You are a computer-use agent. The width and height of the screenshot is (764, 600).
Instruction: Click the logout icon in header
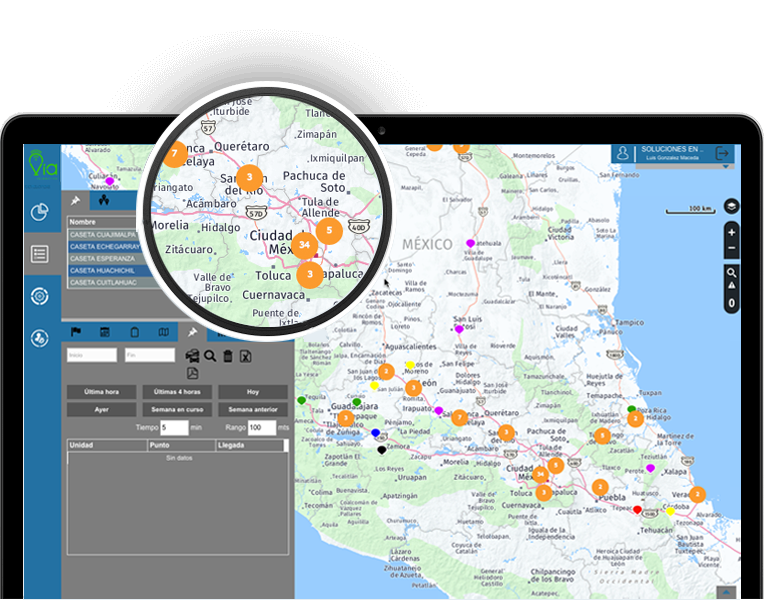[x=723, y=153]
